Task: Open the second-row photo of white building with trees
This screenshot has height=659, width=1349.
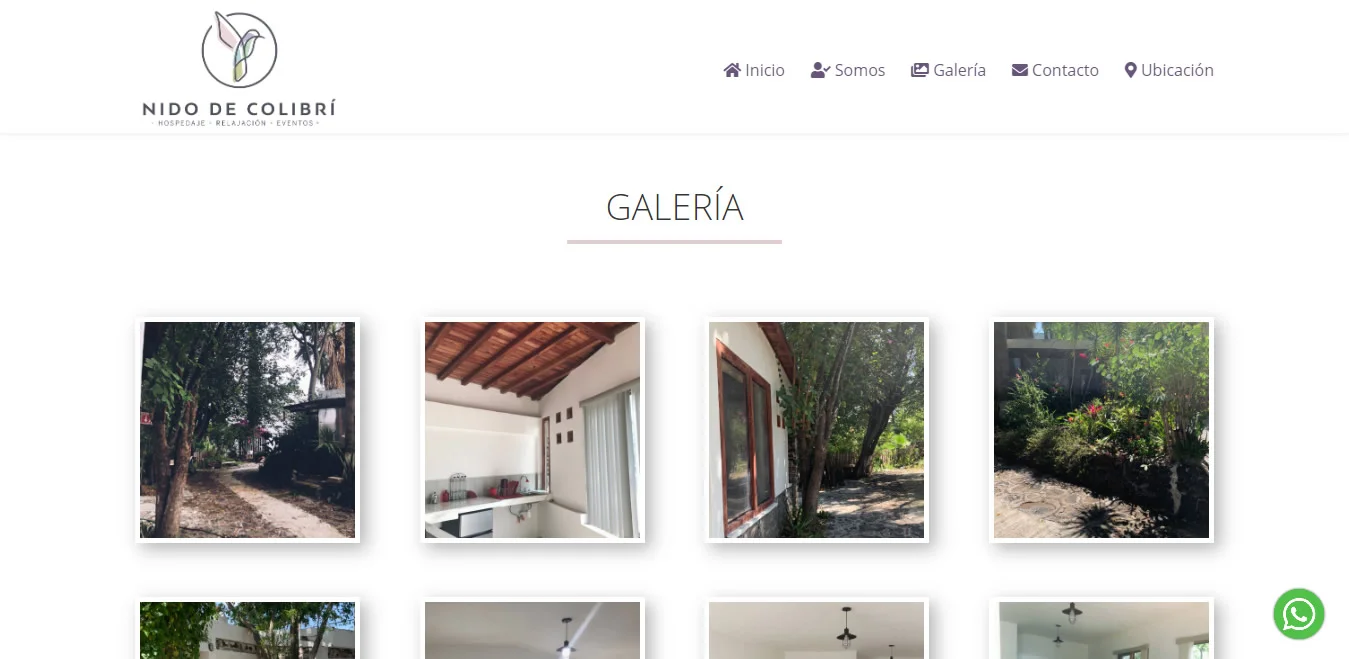Action: coord(248,628)
